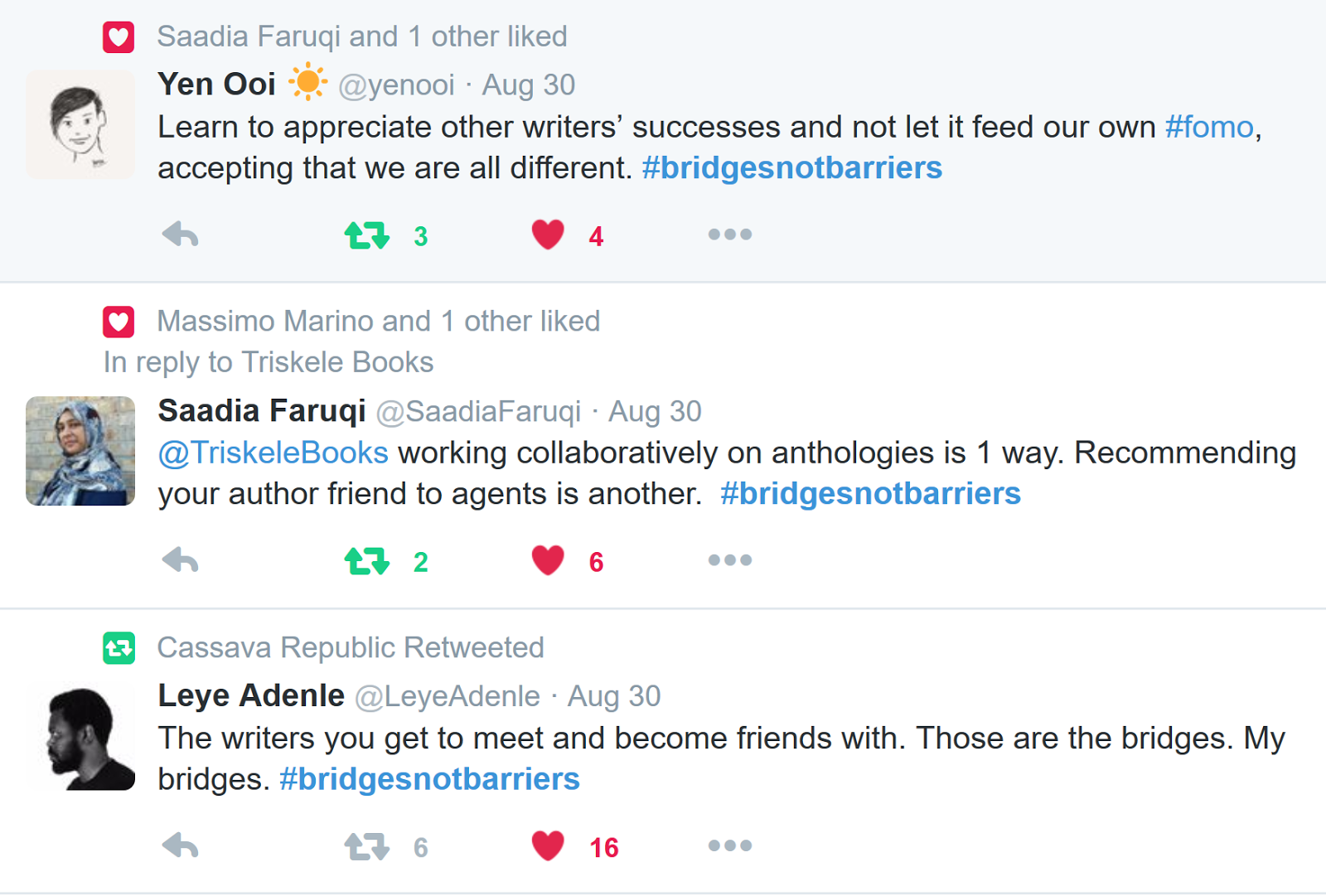This screenshot has width=1326, height=896.
Task: Retweet Leye Adenle's tweet
Action: pyautogui.click(x=366, y=846)
